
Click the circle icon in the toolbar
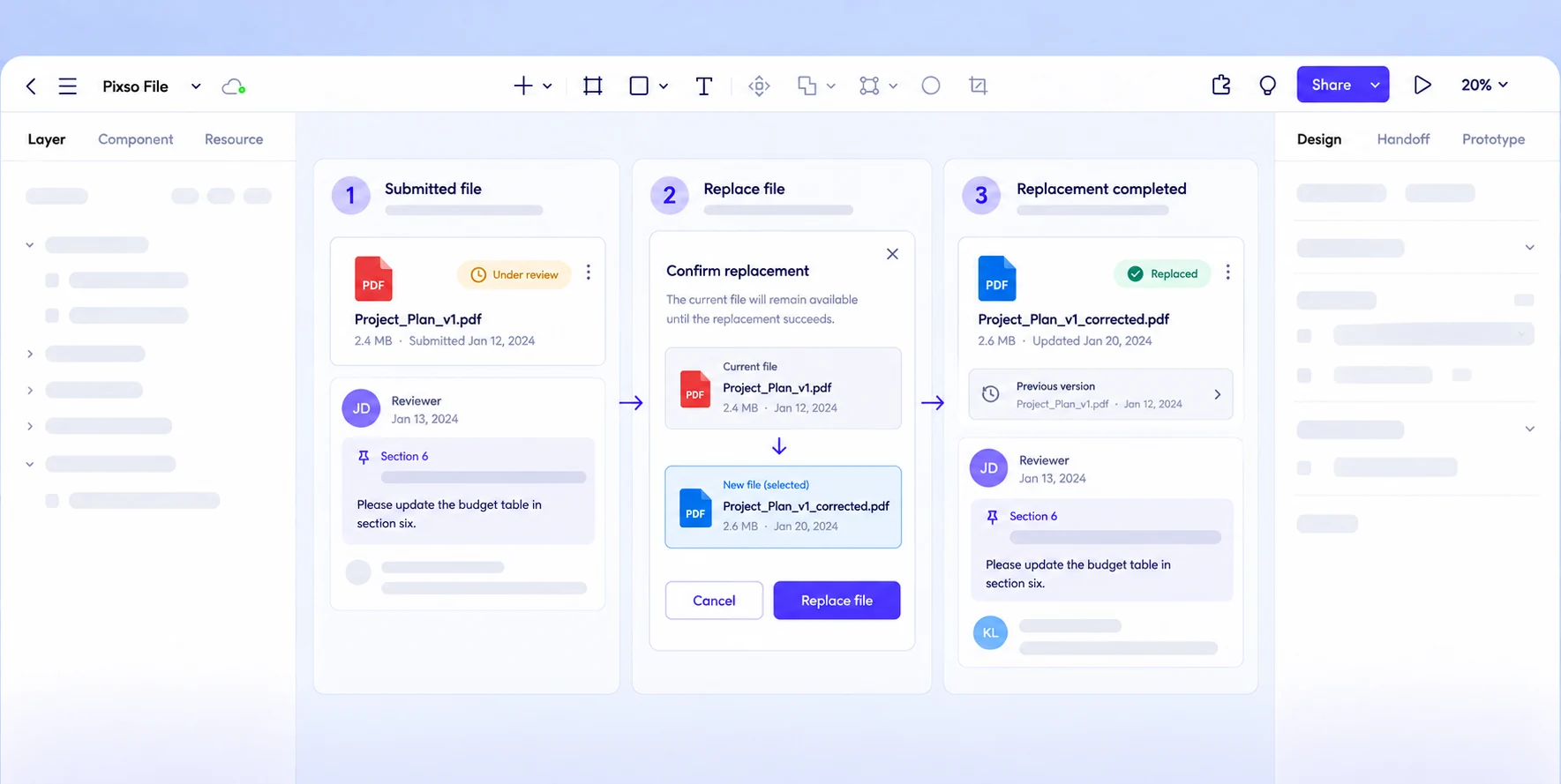click(931, 86)
